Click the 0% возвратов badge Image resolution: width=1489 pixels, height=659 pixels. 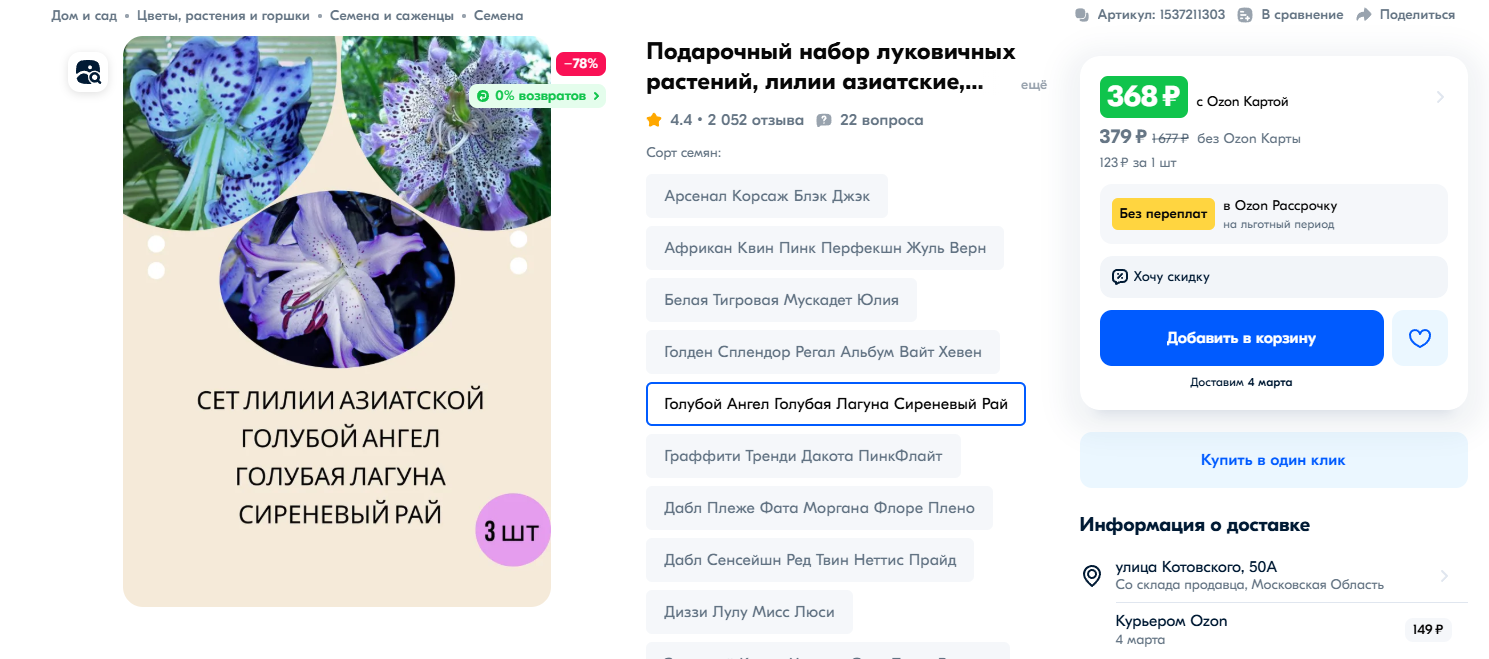point(537,96)
